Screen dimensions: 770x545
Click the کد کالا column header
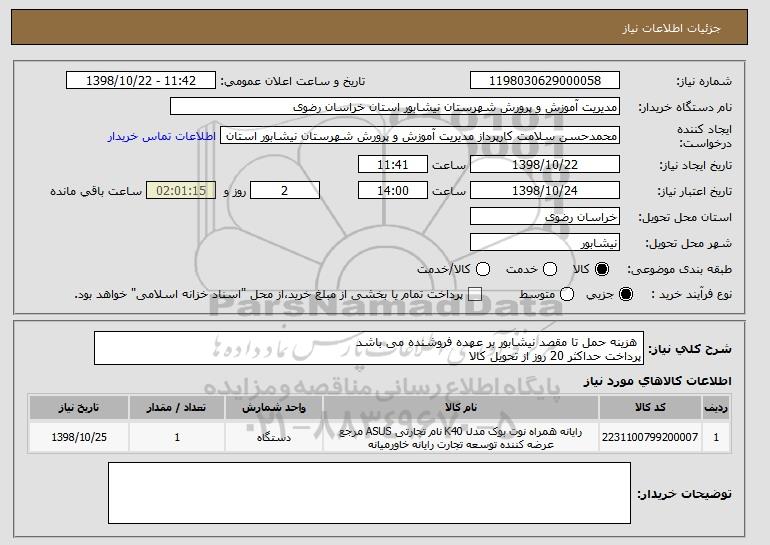(650, 408)
